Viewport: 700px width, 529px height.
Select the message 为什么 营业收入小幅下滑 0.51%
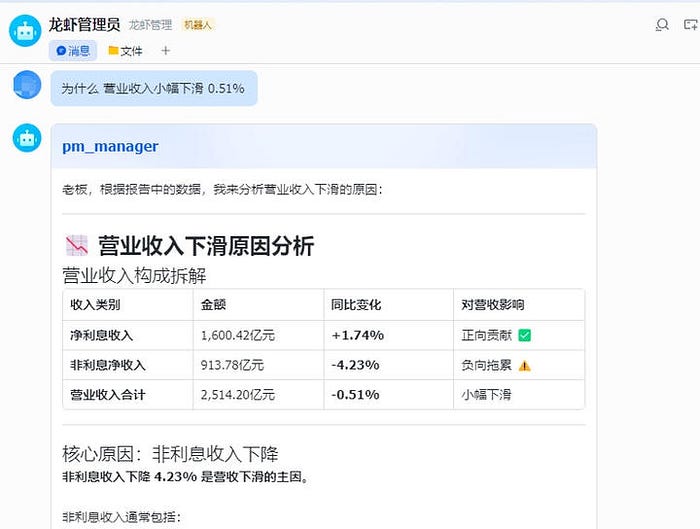coord(154,88)
